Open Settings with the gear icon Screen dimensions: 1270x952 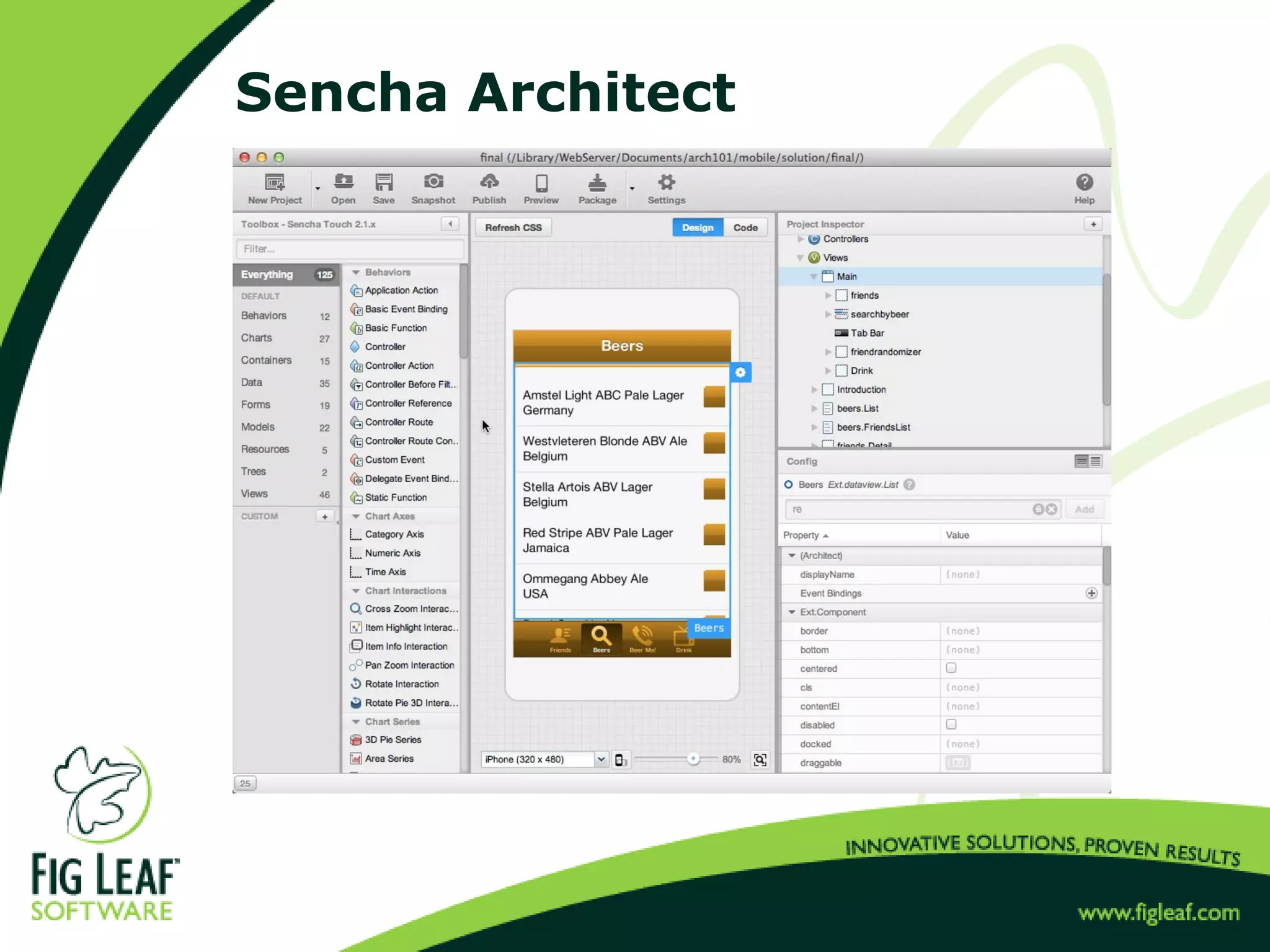[x=667, y=182]
